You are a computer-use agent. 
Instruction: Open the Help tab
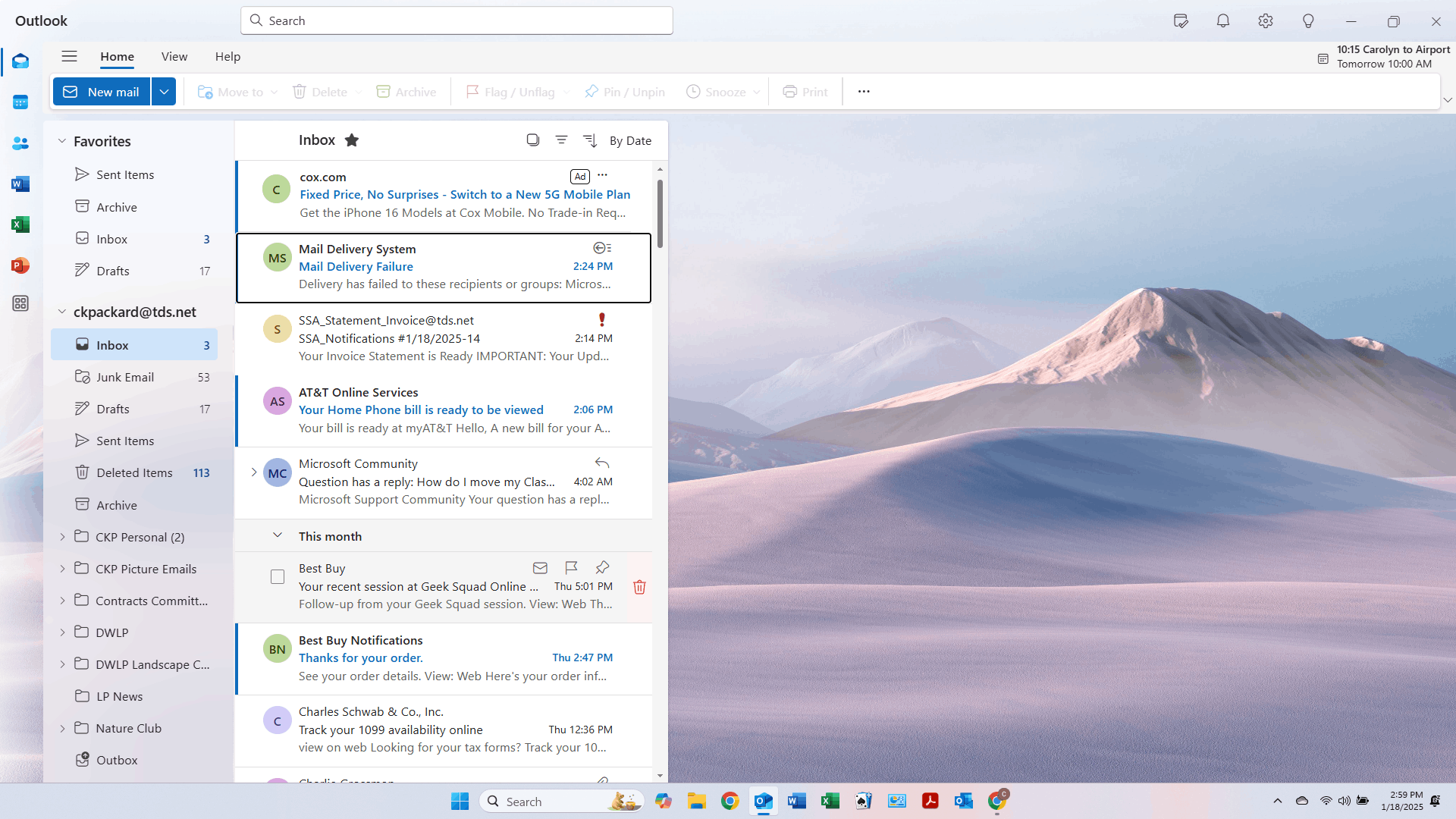coord(227,56)
